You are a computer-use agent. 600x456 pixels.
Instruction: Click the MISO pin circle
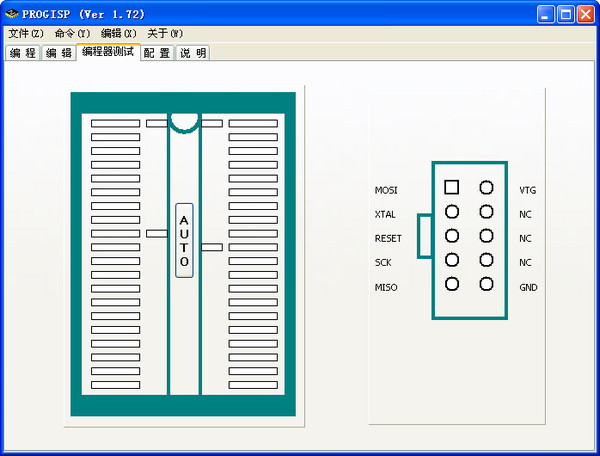[452, 284]
